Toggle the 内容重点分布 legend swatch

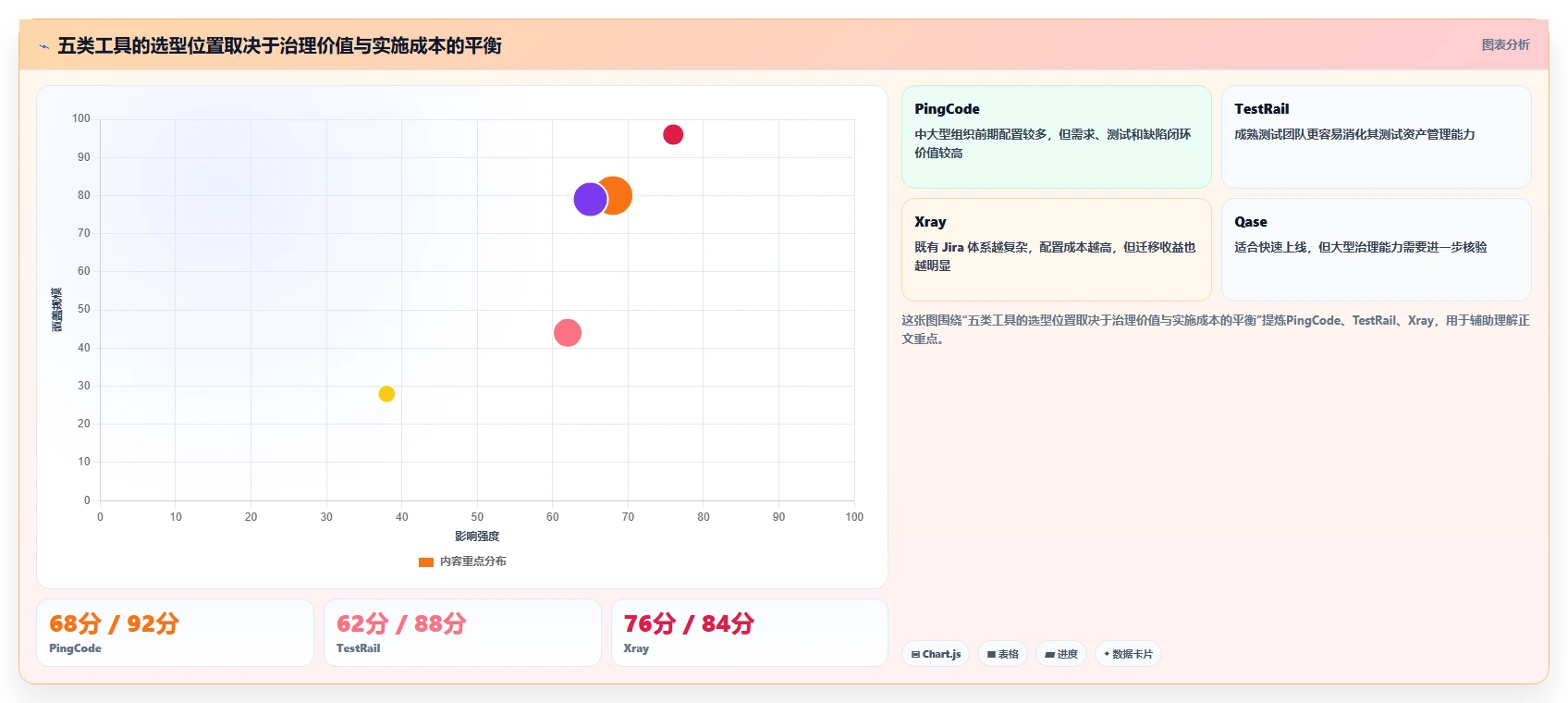click(426, 561)
